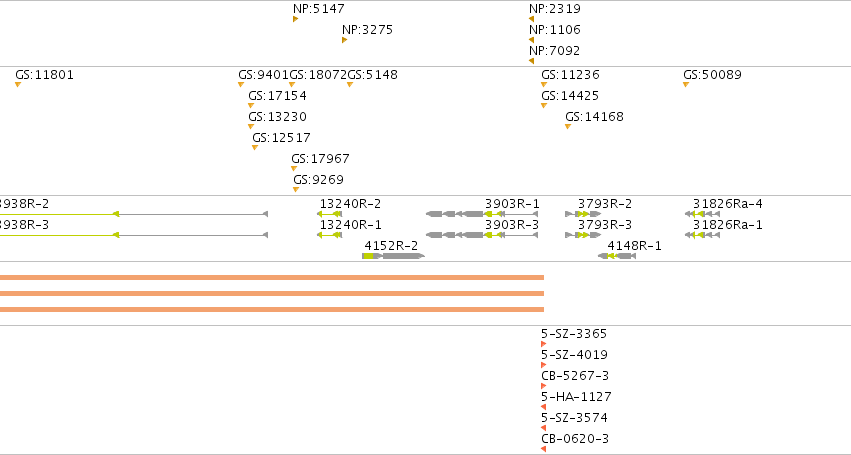Click the 5-SZ-3574 red arrow marker
Image resolution: width=851 pixels, height=455 pixels.
[x=543, y=428]
